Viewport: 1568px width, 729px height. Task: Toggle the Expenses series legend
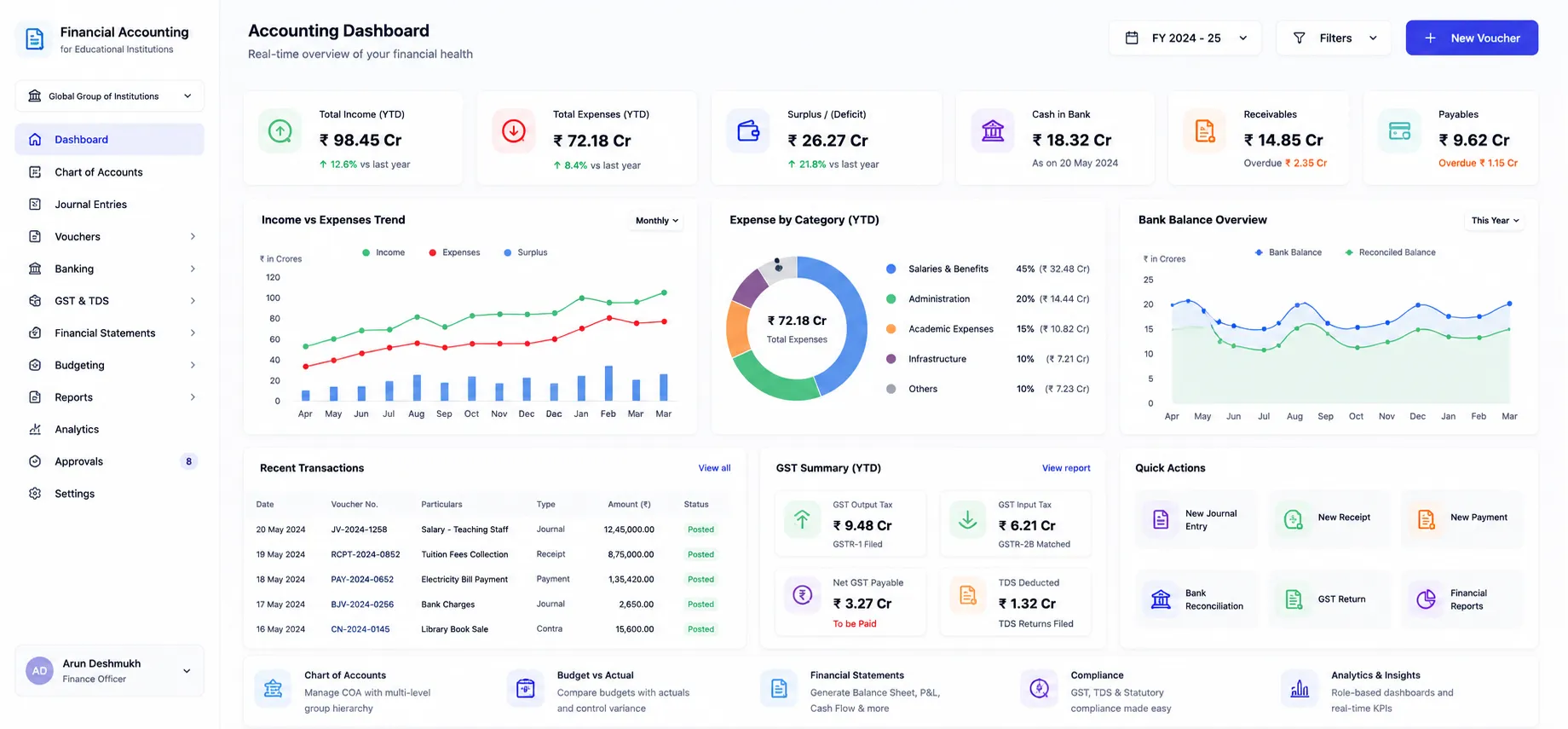click(454, 252)
